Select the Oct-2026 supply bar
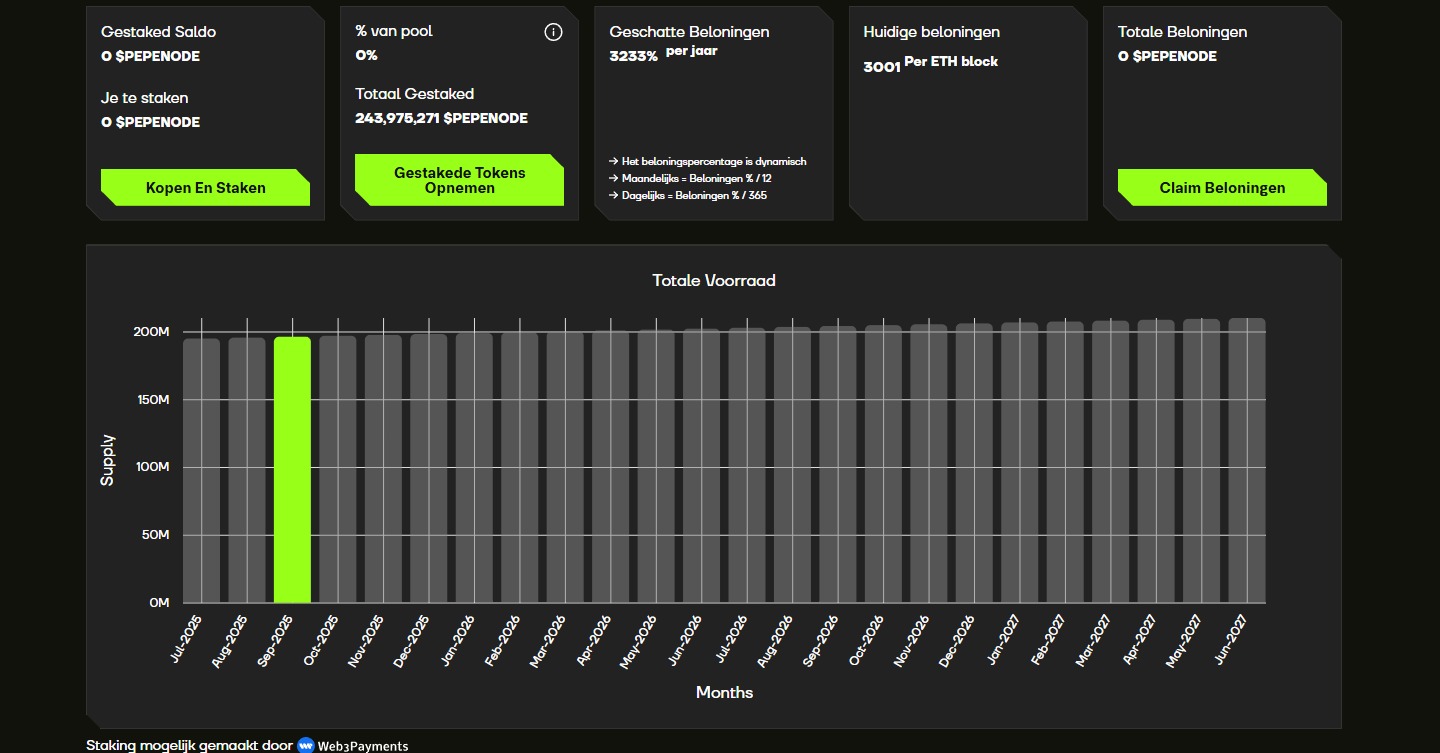This screenshot has height=753, width=1440. click(884, 464)
